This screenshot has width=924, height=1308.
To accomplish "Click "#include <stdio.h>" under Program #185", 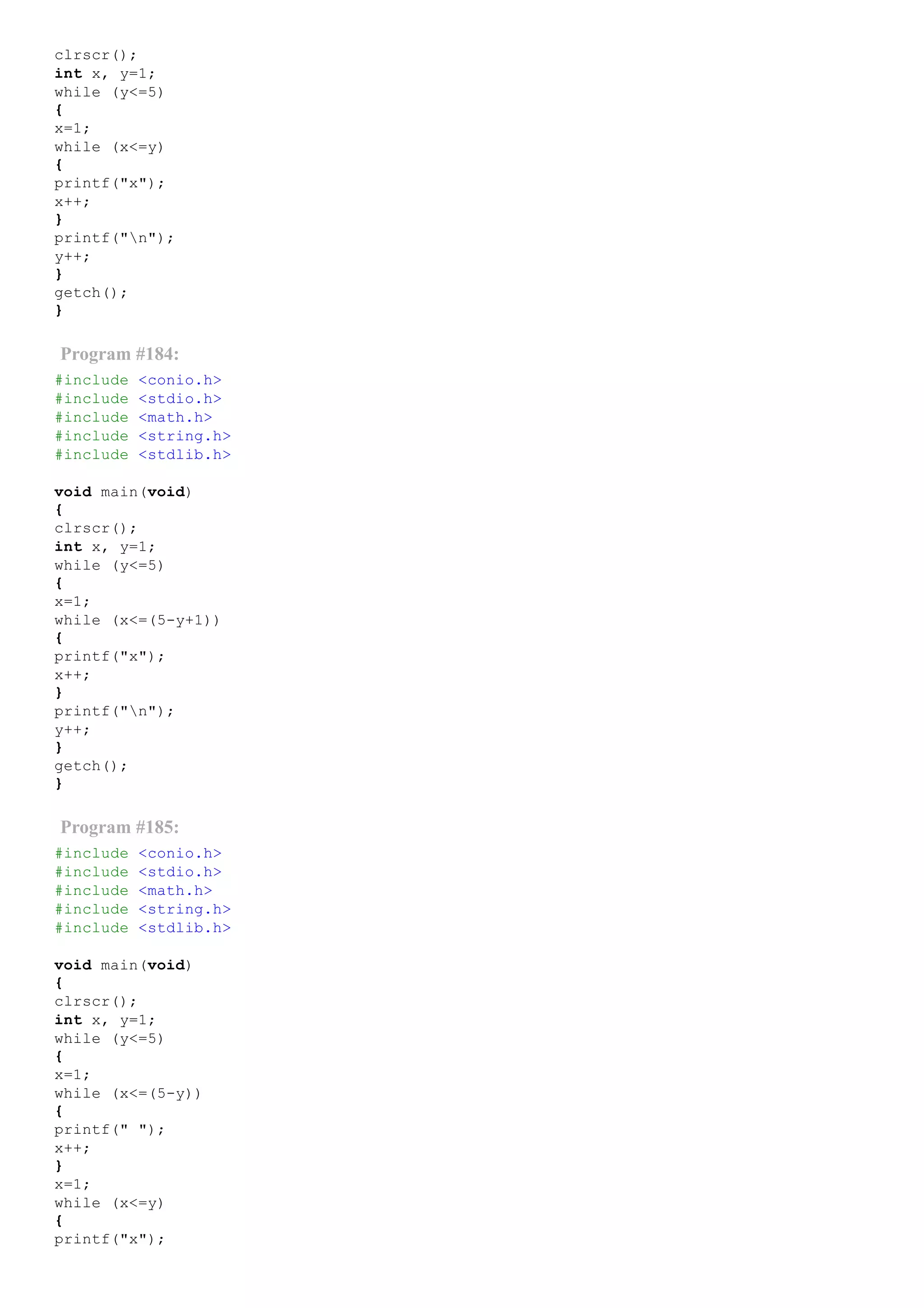I will click(x=138, y=872).
